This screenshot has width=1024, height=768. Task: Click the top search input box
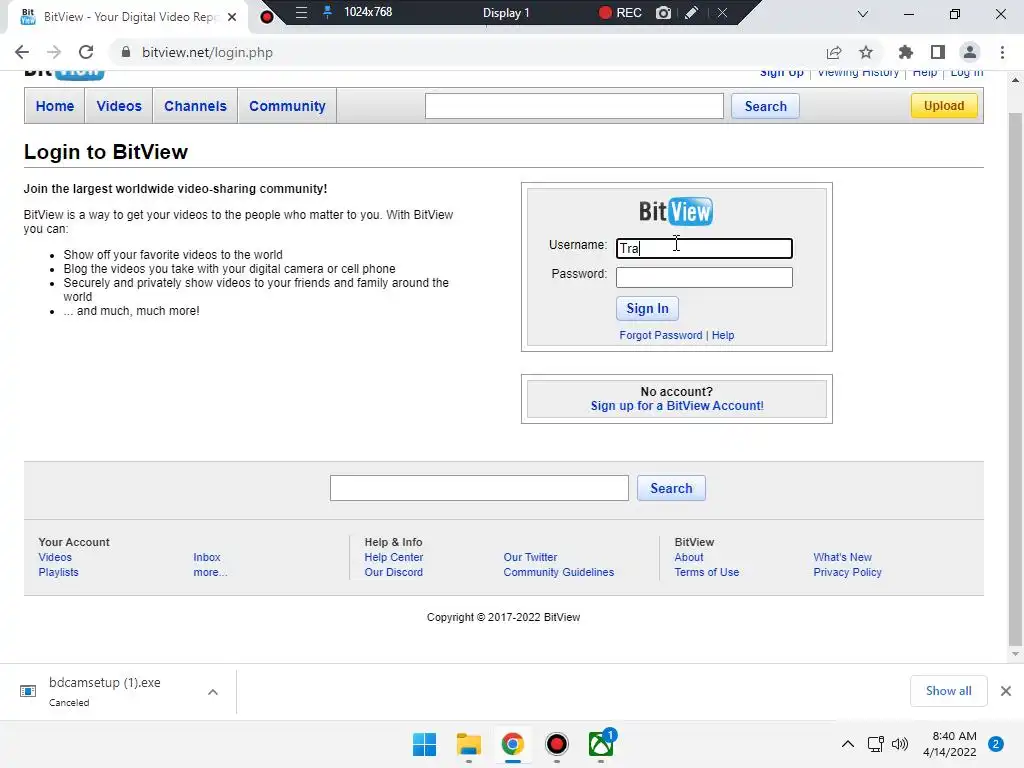(574, 106)
